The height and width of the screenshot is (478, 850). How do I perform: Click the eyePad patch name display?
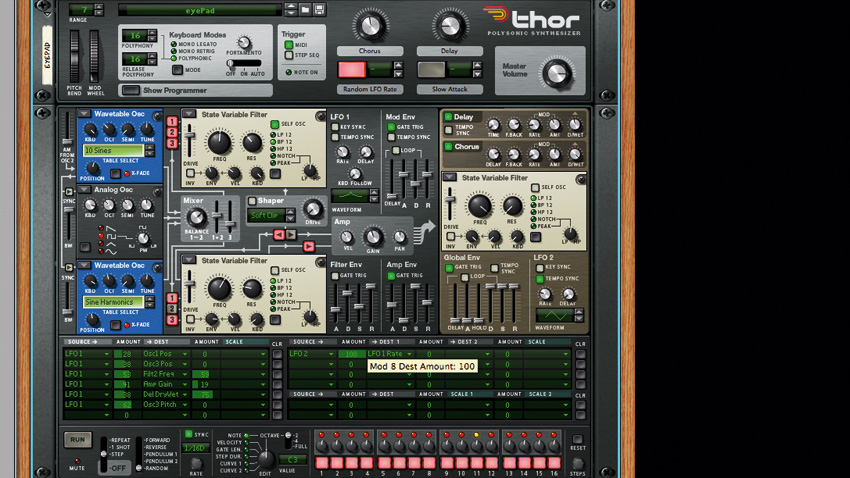199,10
